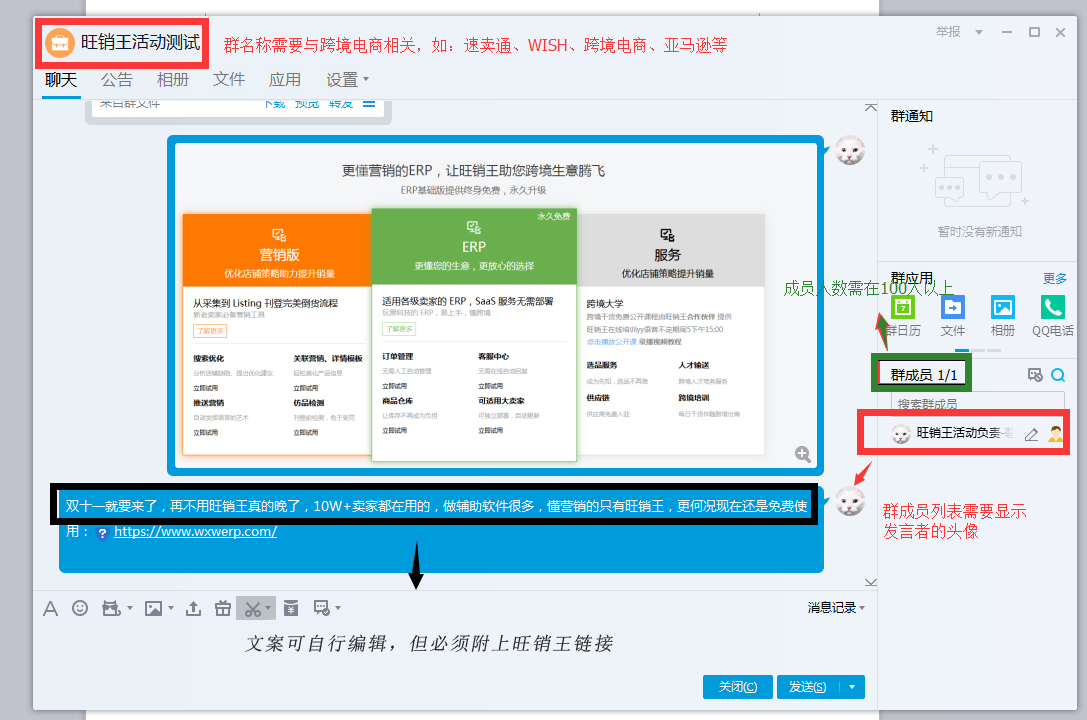Open the 文件 tab in the top bar
The image size is (1087, 720).
[x=229, y=80]
